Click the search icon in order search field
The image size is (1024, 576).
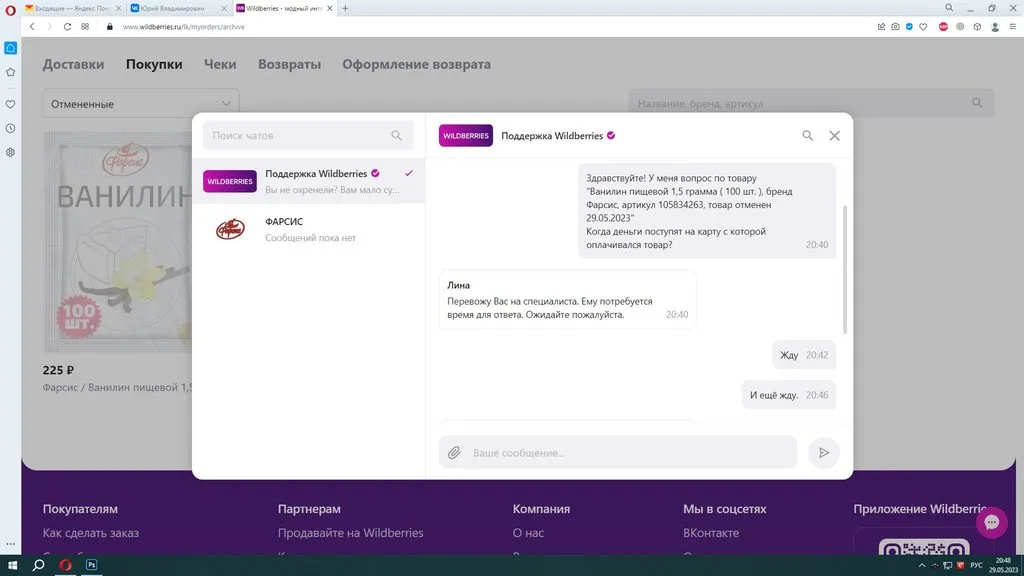coord(977,103)
